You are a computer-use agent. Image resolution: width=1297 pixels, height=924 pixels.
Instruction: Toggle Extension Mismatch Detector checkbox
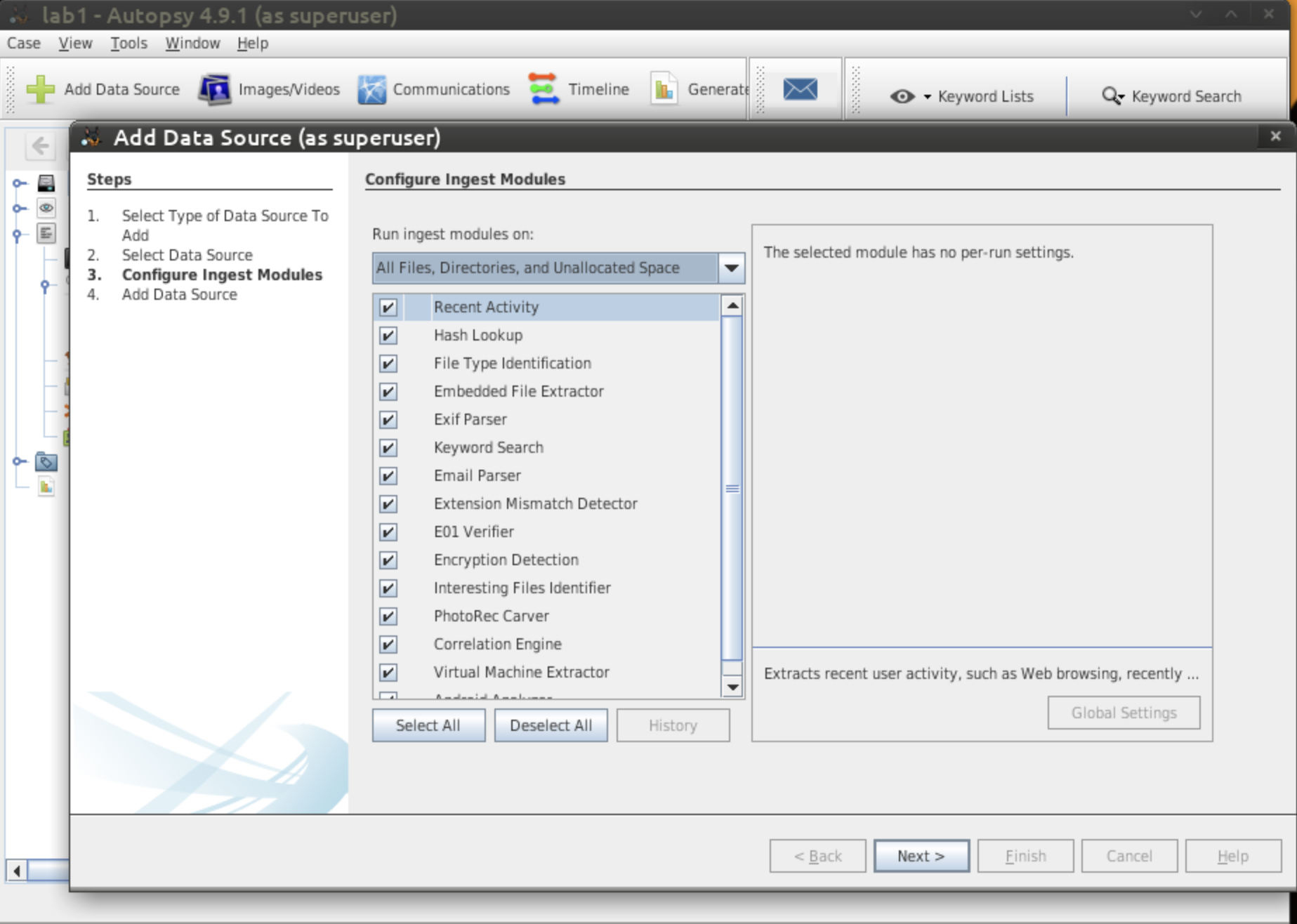[388, 503]
